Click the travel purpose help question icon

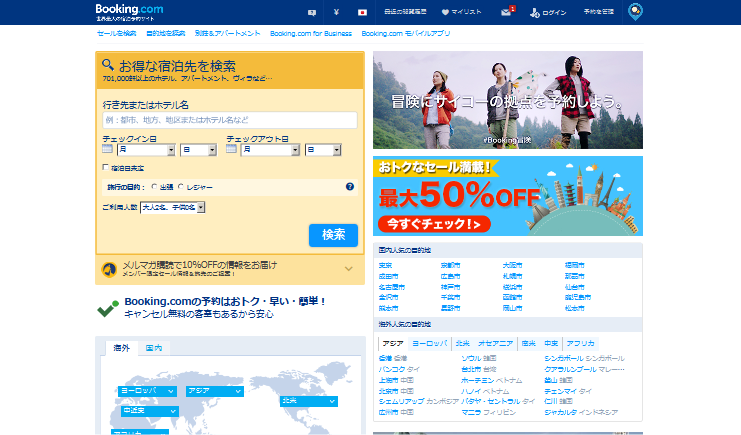click(x=350, y=187)
